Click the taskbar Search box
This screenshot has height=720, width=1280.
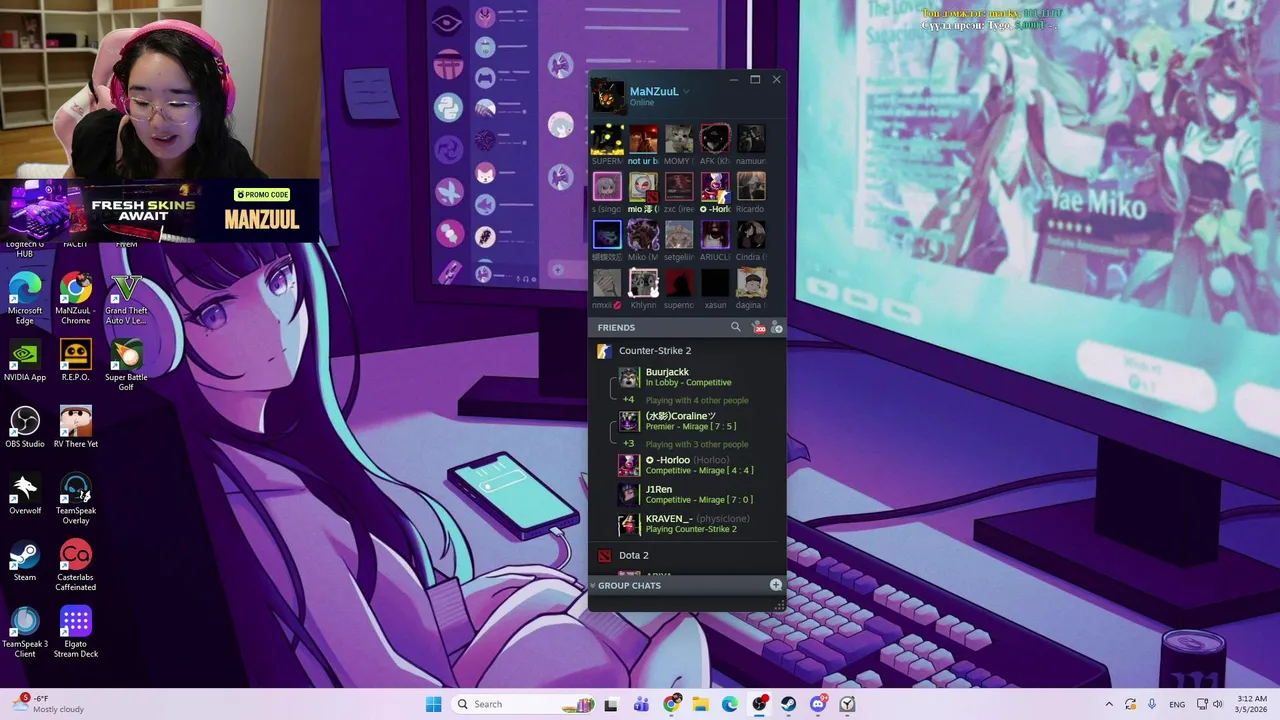[x=523, y=704]
